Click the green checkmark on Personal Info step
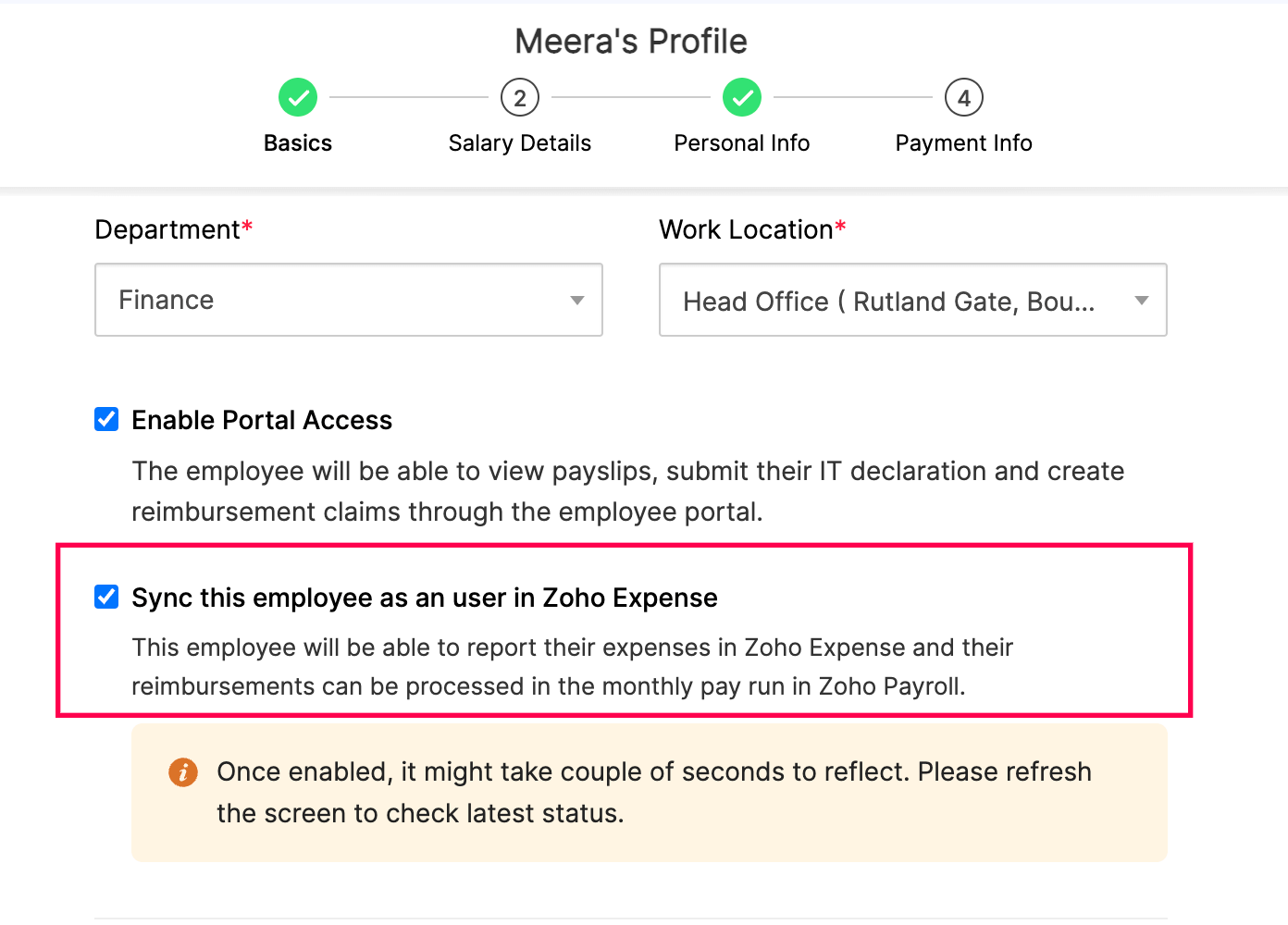This screenshot has width=1288, height=925. pos(741,97)
